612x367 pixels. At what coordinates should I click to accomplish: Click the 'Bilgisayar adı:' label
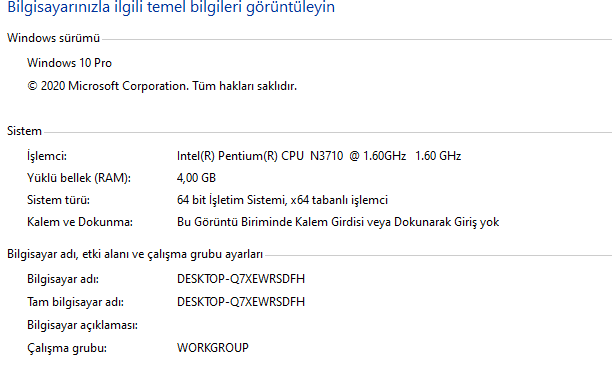coord(63,279)
